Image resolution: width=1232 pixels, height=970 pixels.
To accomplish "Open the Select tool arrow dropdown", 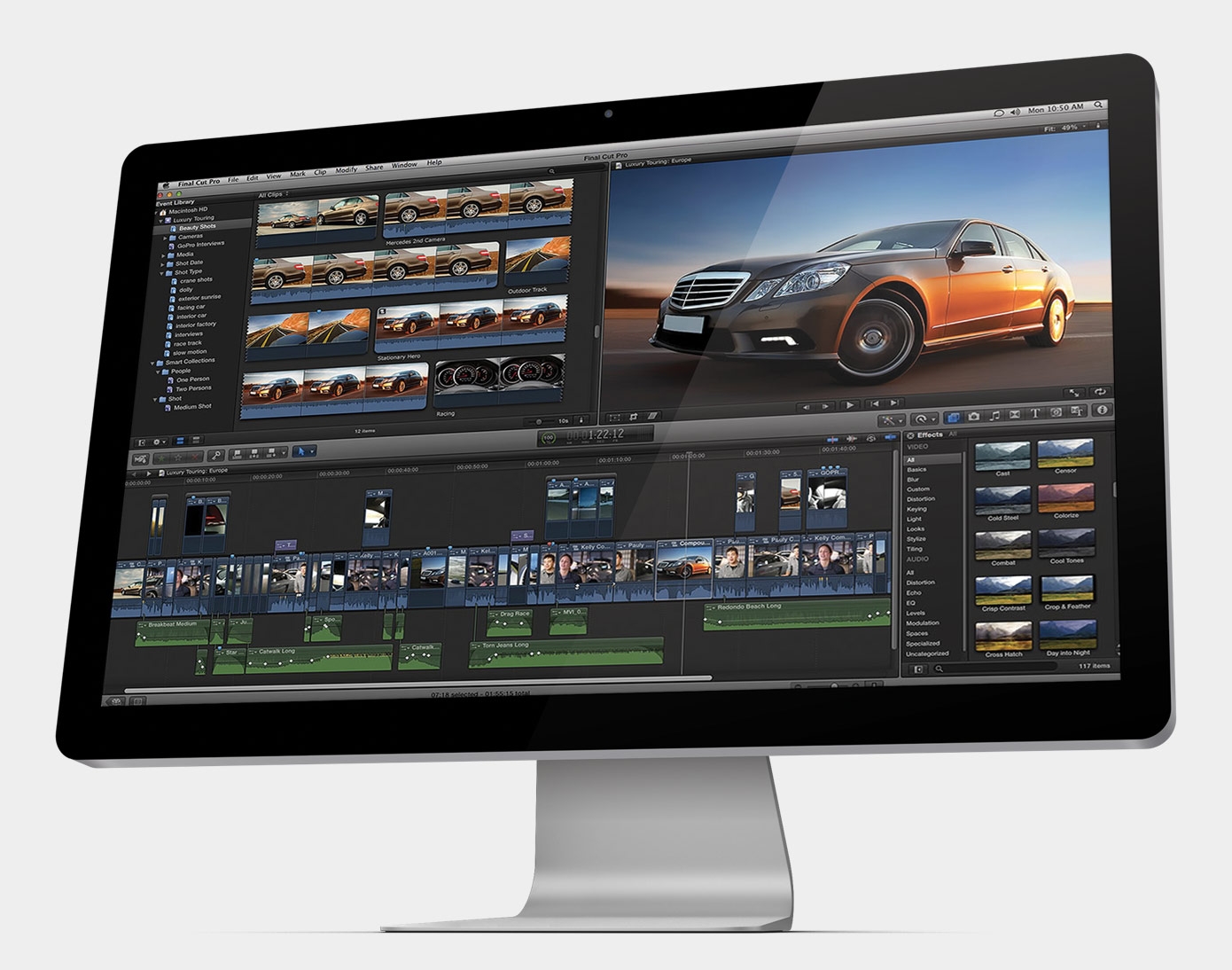I will coord(304,451).
